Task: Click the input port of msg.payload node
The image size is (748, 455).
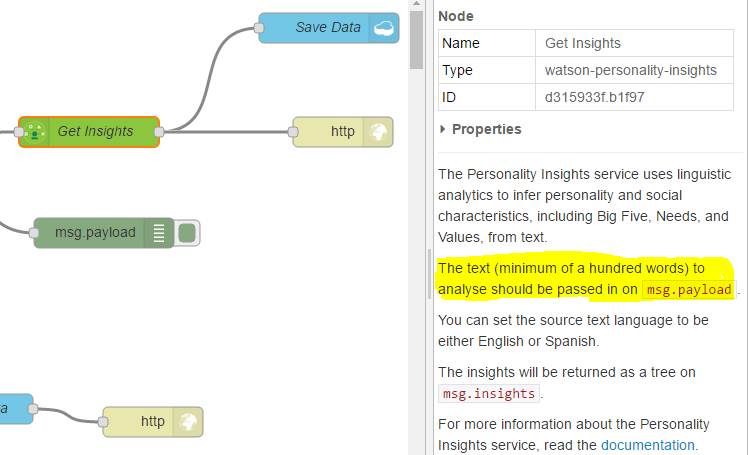Action: [x=34, y=233]
